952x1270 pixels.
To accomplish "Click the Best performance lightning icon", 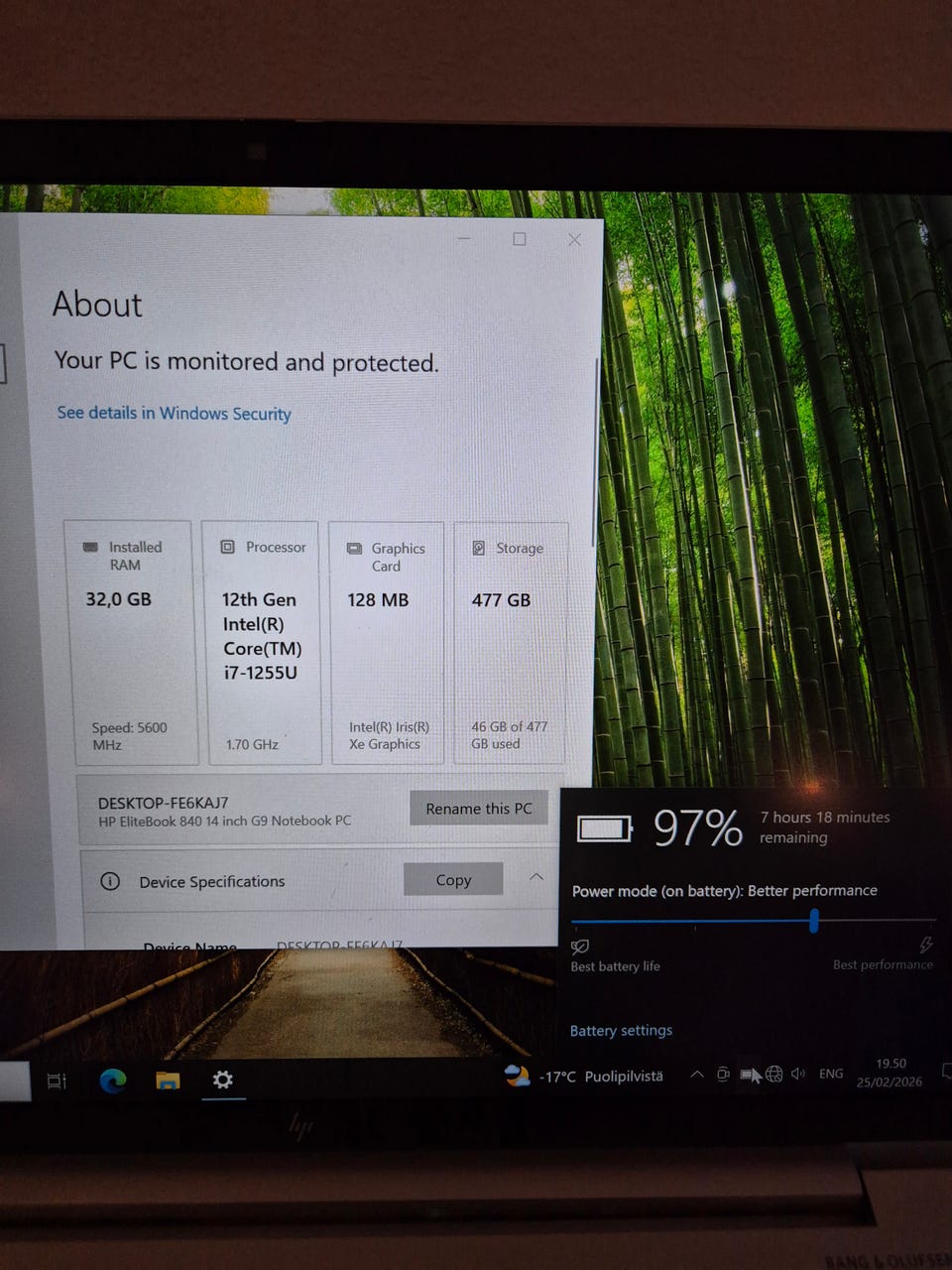I will pos(926,944).
